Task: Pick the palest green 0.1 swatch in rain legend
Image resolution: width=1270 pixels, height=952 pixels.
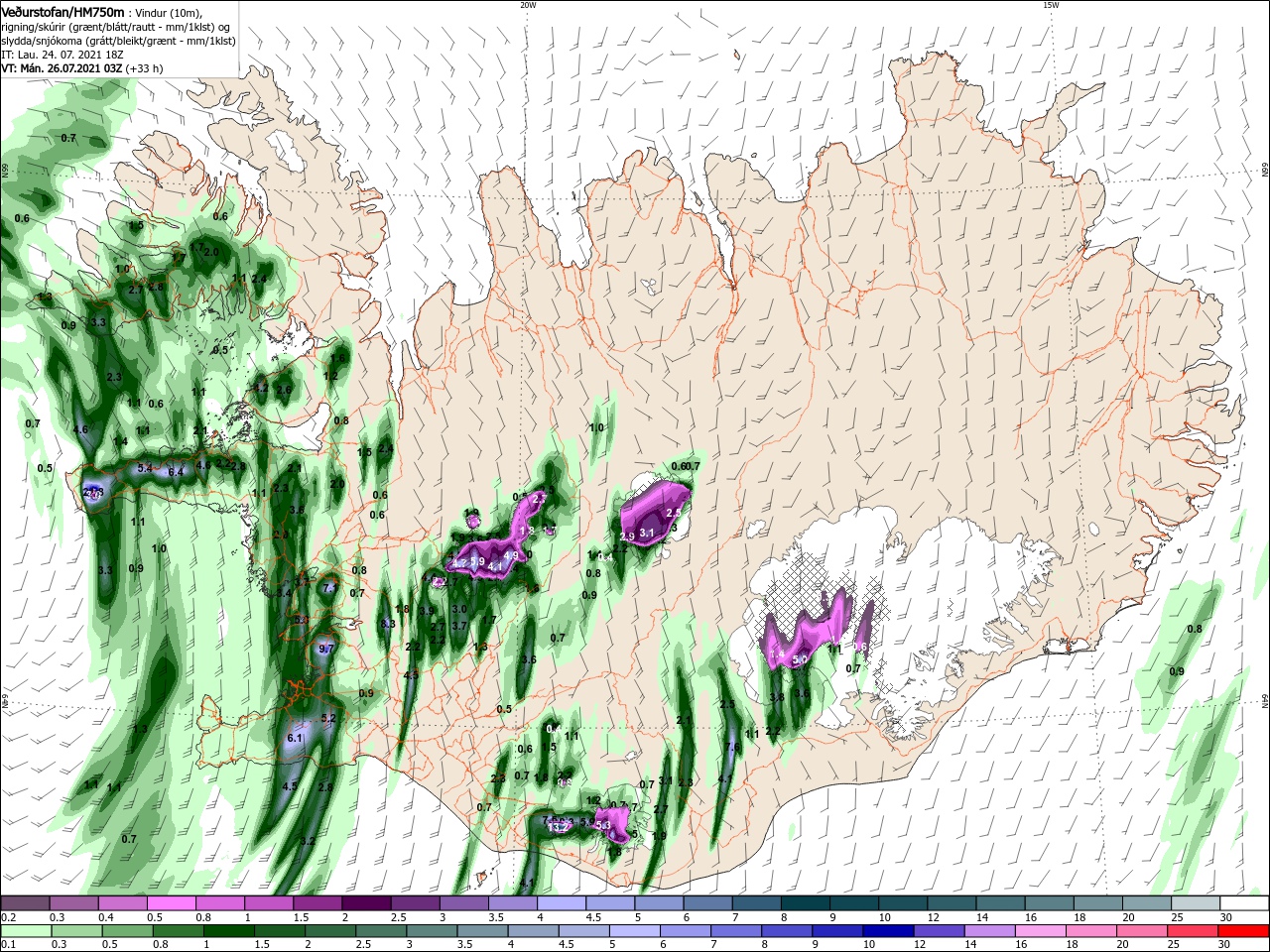Action: (x=26, y=931)
